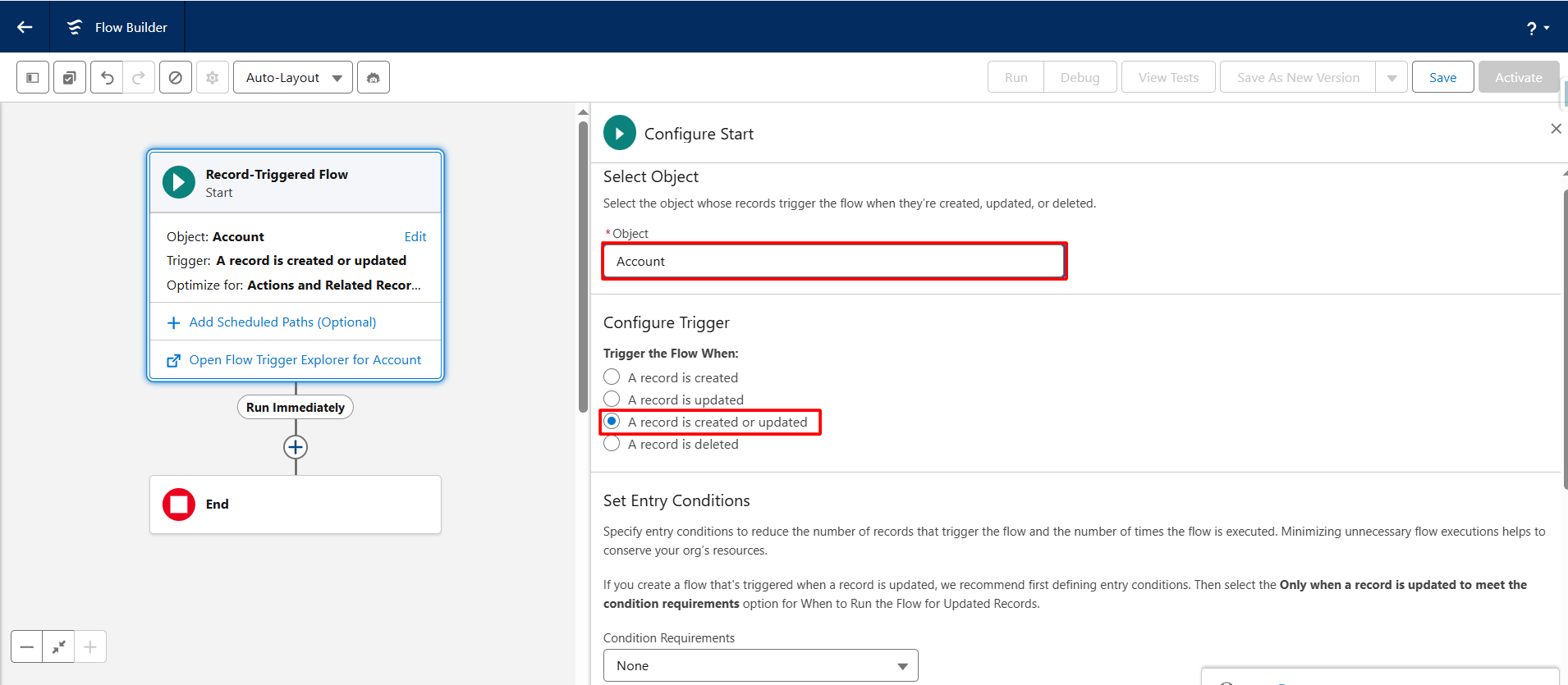The width and height of the screenshot is (1568, 685).
Task: Click Add Scheduled Paths (Optional)
Action: [282, 322]
